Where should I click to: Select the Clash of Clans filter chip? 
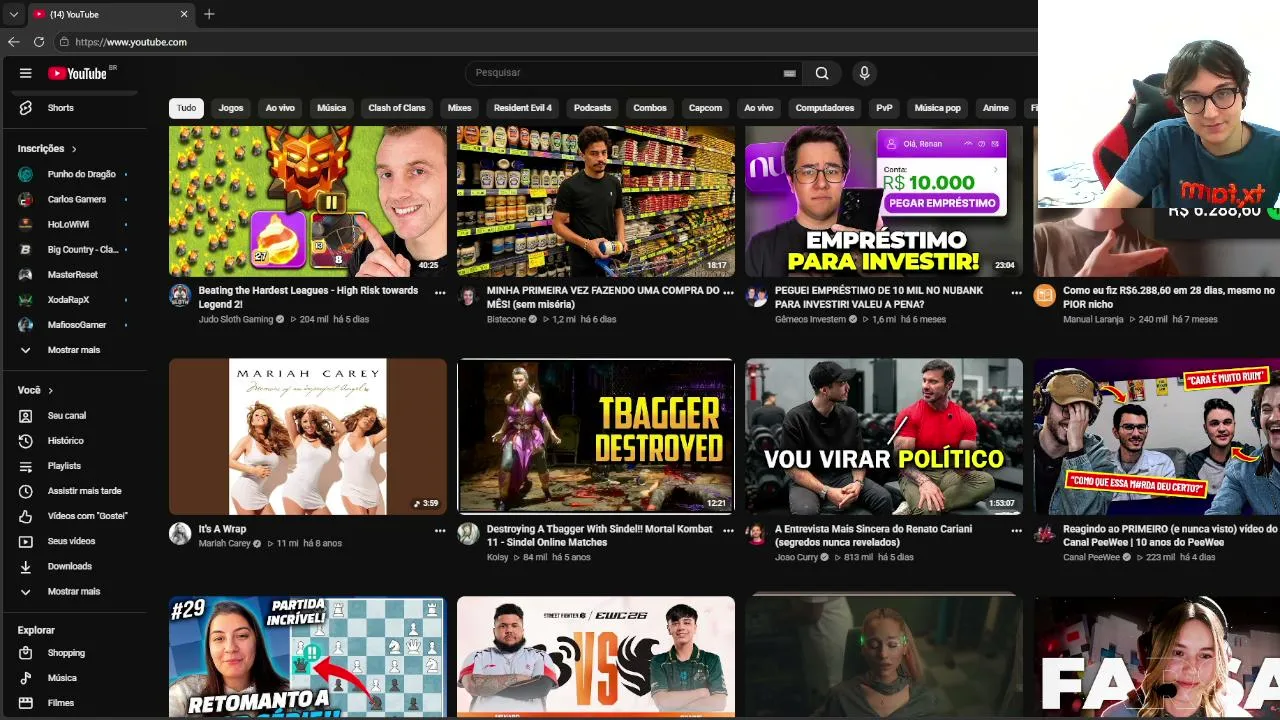[x=397, y=108]
